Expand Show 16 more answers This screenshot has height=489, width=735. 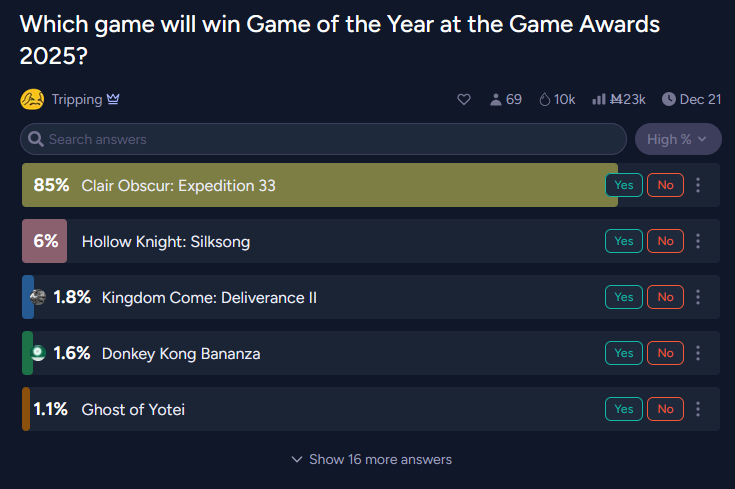[371, 459]
